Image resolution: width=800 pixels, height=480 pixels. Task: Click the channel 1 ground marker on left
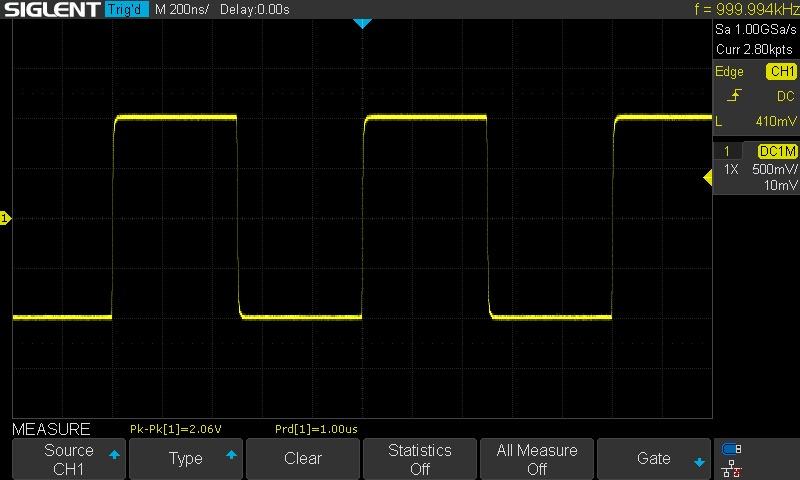pos(5,218)
